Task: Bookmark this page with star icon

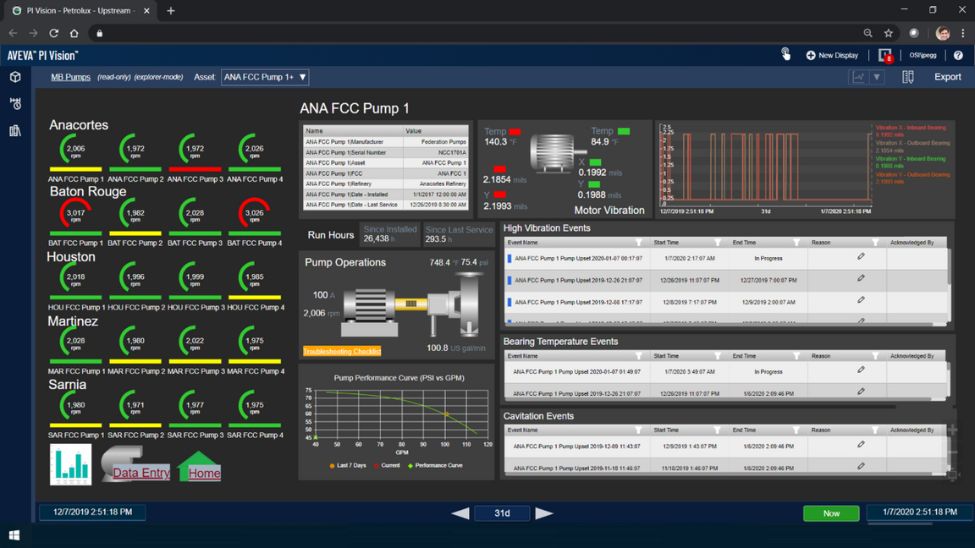Action: [x=889, y=33]
